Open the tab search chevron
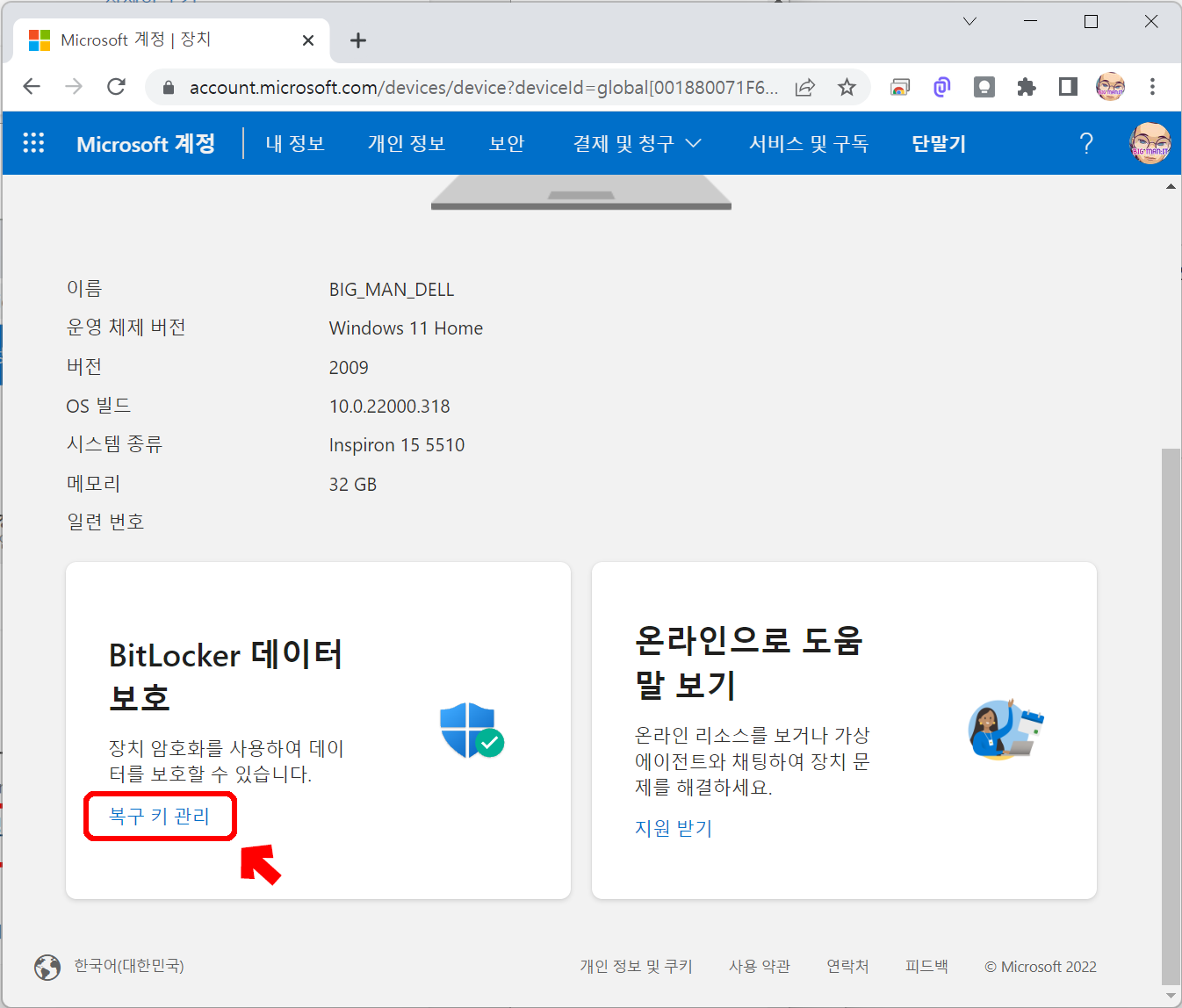This screenshot has height=1008, width=1182. pos(969,21)
